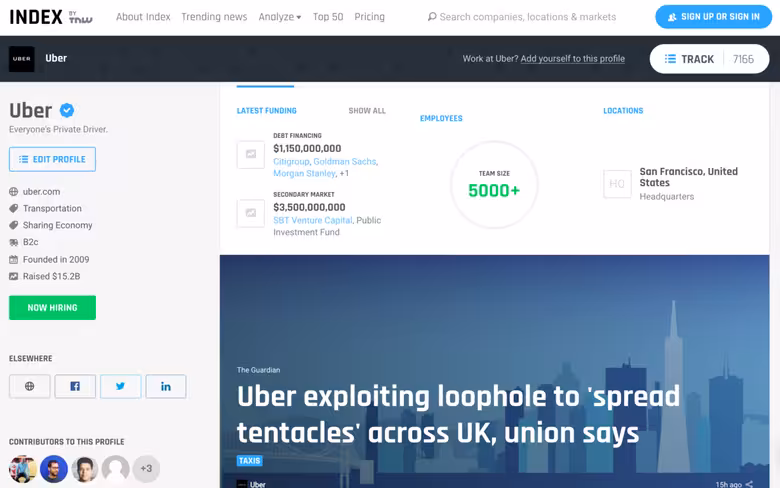Click the calendar icon beside Founded in 2009
Image resolution: width=780 pixels, height=488 pixels.
tap(13, 259)
